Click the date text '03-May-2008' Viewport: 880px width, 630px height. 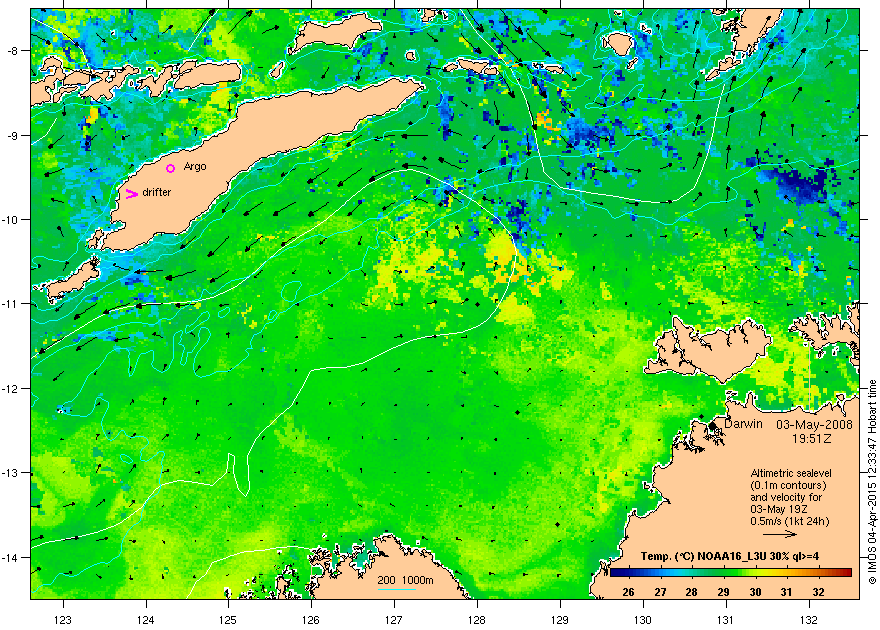(814, 425)
